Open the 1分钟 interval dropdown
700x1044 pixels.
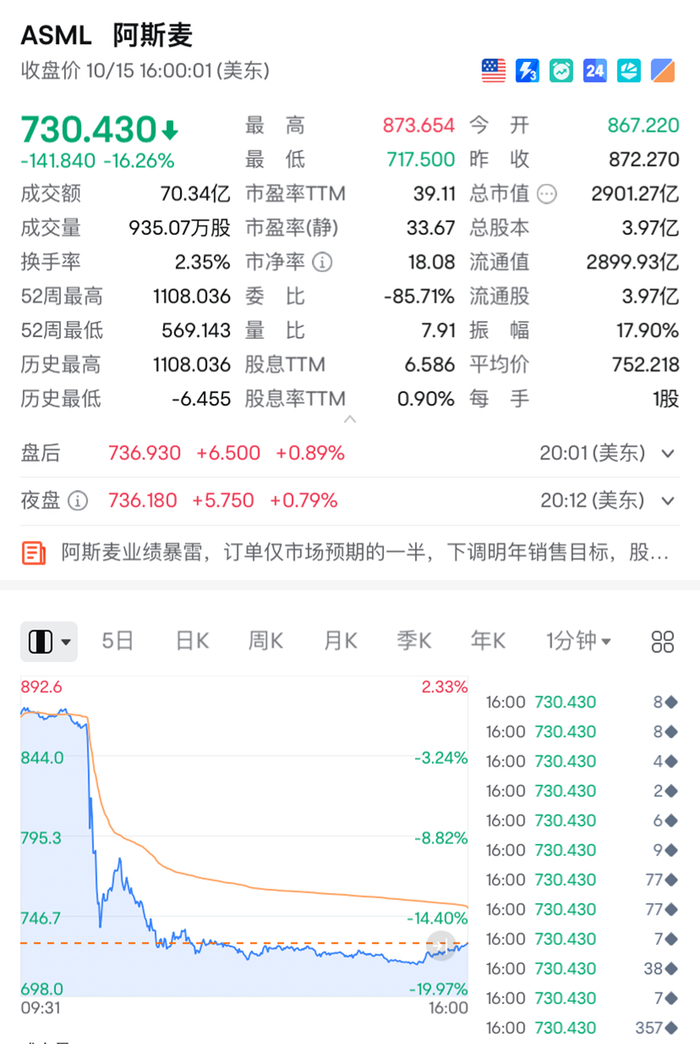(578, 641)
